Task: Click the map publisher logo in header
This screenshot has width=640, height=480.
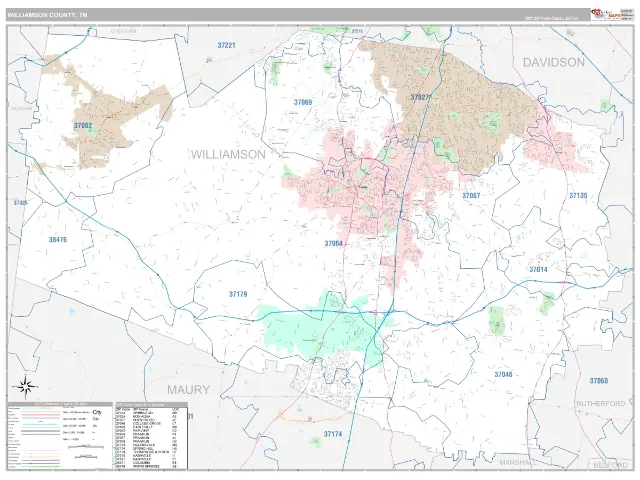Action: [606, 15]
